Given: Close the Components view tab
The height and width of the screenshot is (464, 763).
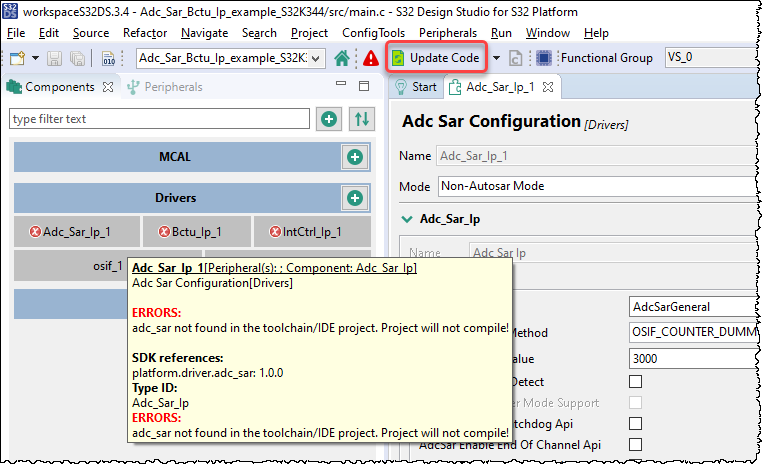Looking at the screenshot, I should 108,87.
